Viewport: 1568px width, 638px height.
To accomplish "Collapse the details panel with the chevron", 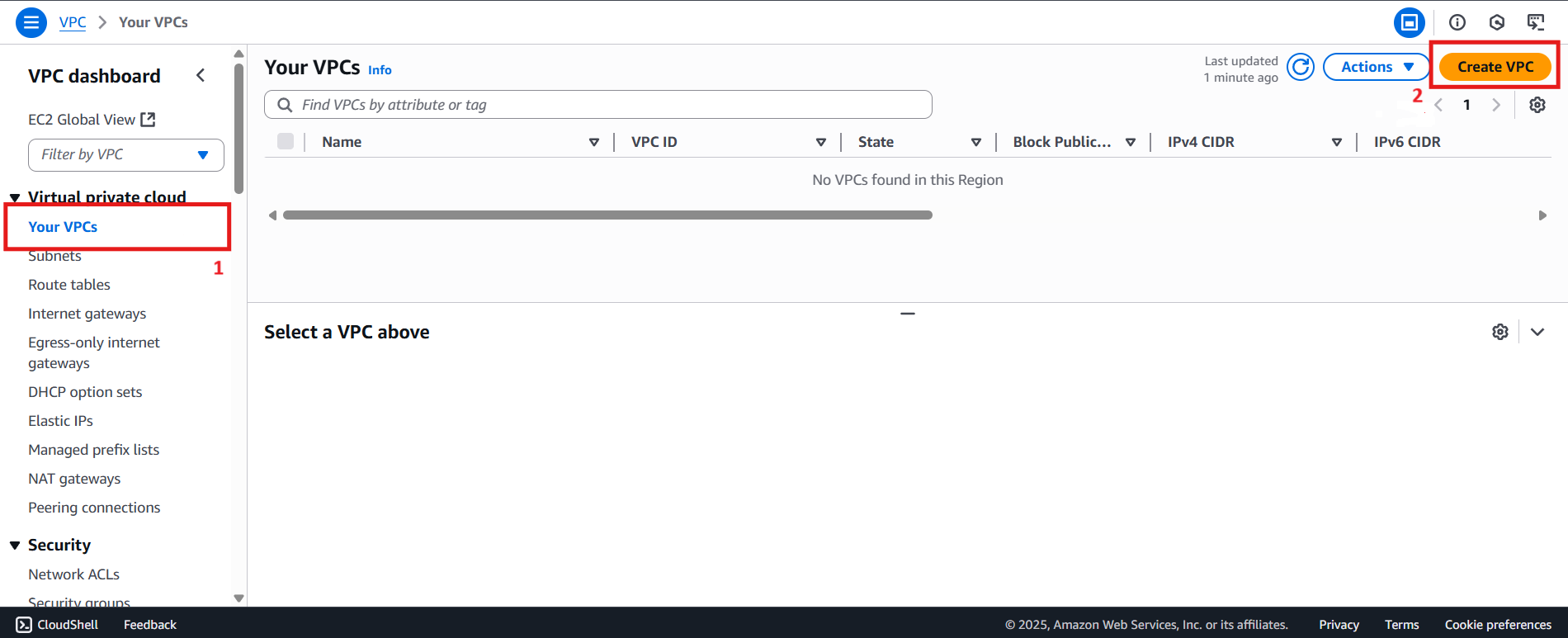I will [x=1537, y=332].
